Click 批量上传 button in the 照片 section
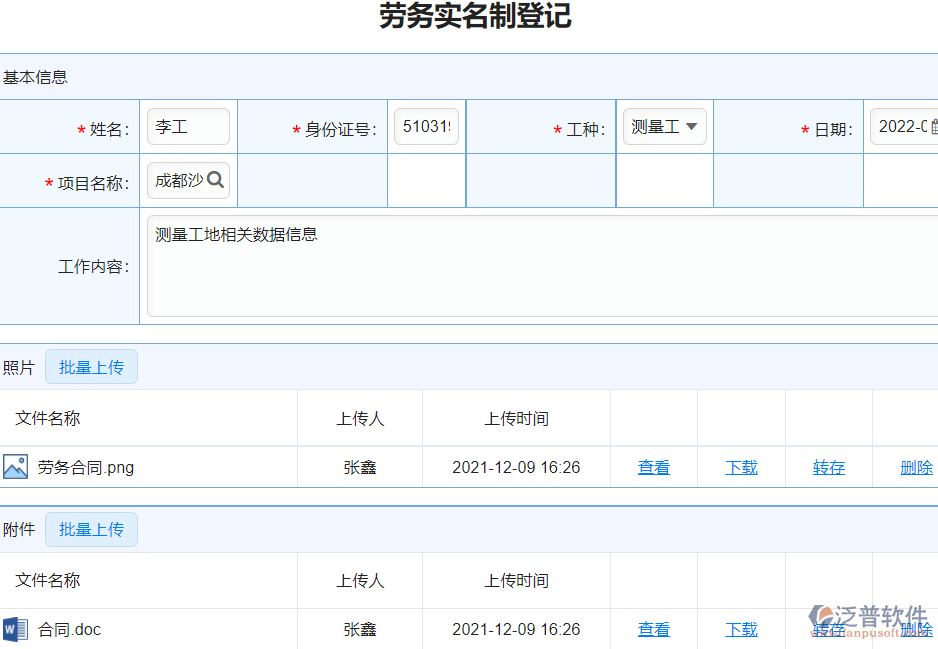This screenshot has height=649, width=938. tap(91, 366)
